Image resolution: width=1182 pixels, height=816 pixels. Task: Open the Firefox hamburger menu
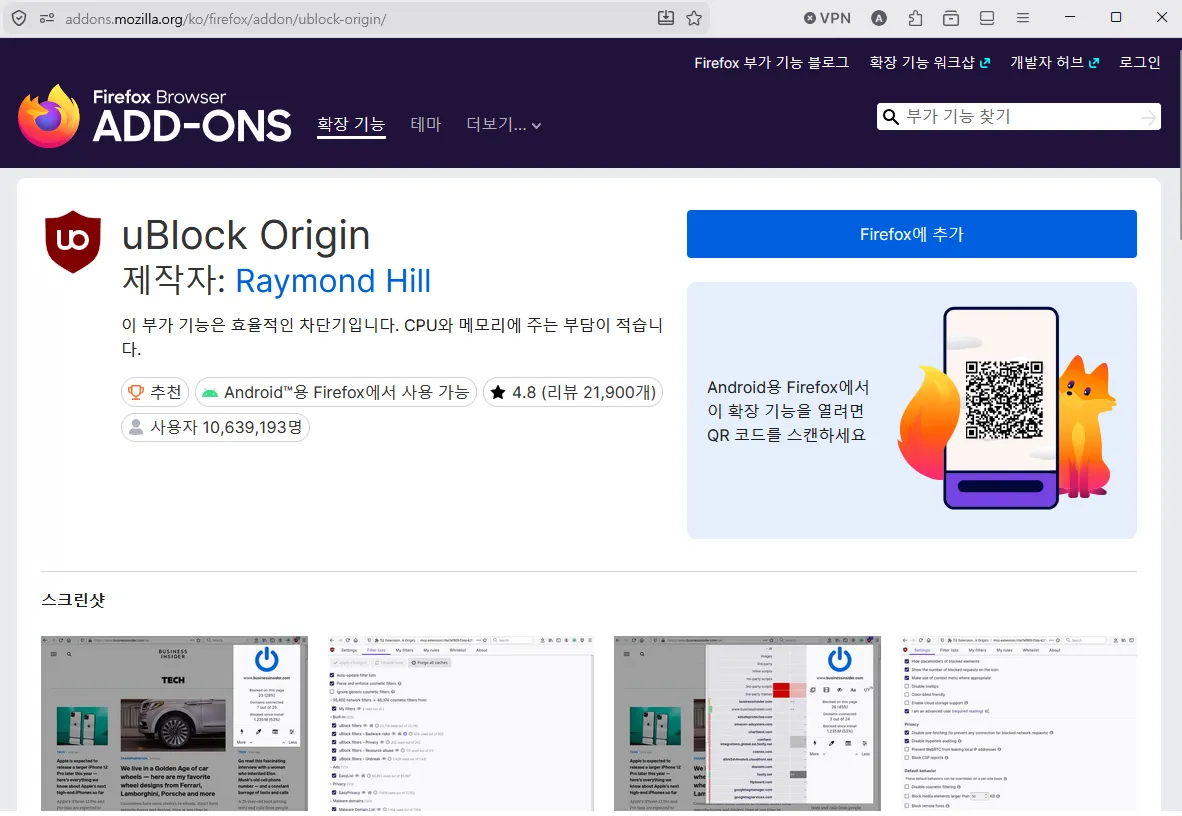click(1023, 18)
